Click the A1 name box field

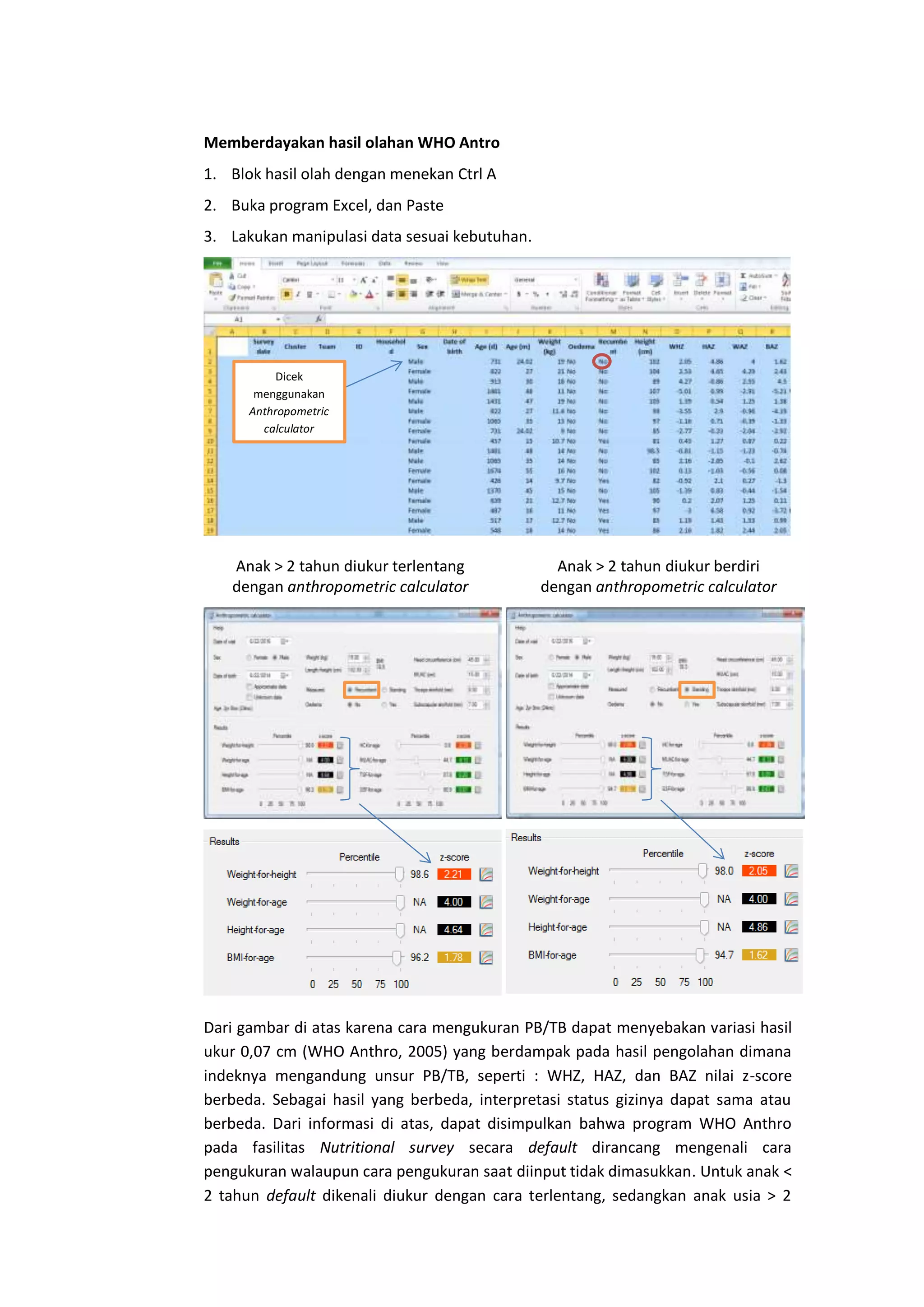coord(240,320)
